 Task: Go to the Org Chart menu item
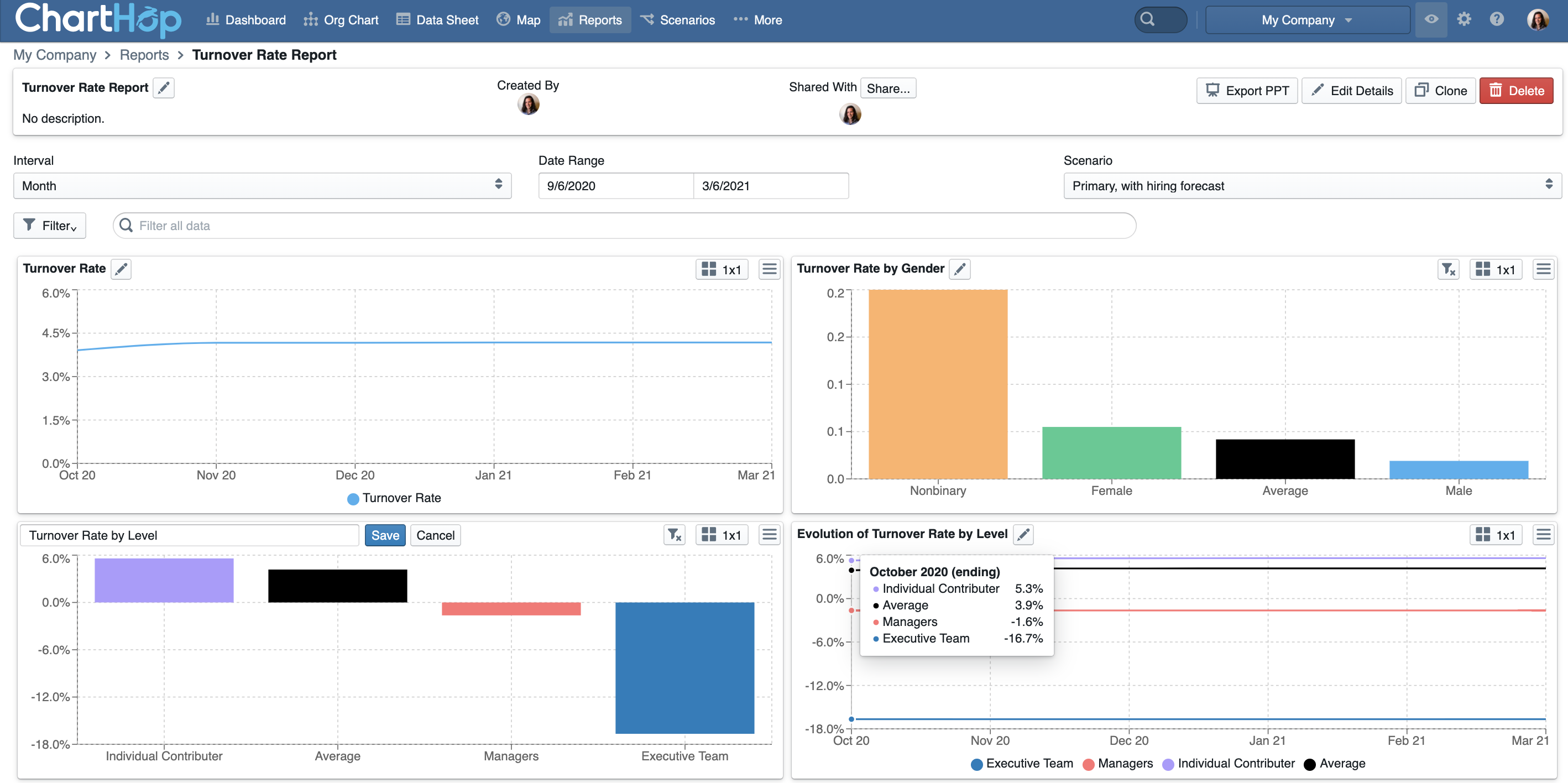pos(342,20)
